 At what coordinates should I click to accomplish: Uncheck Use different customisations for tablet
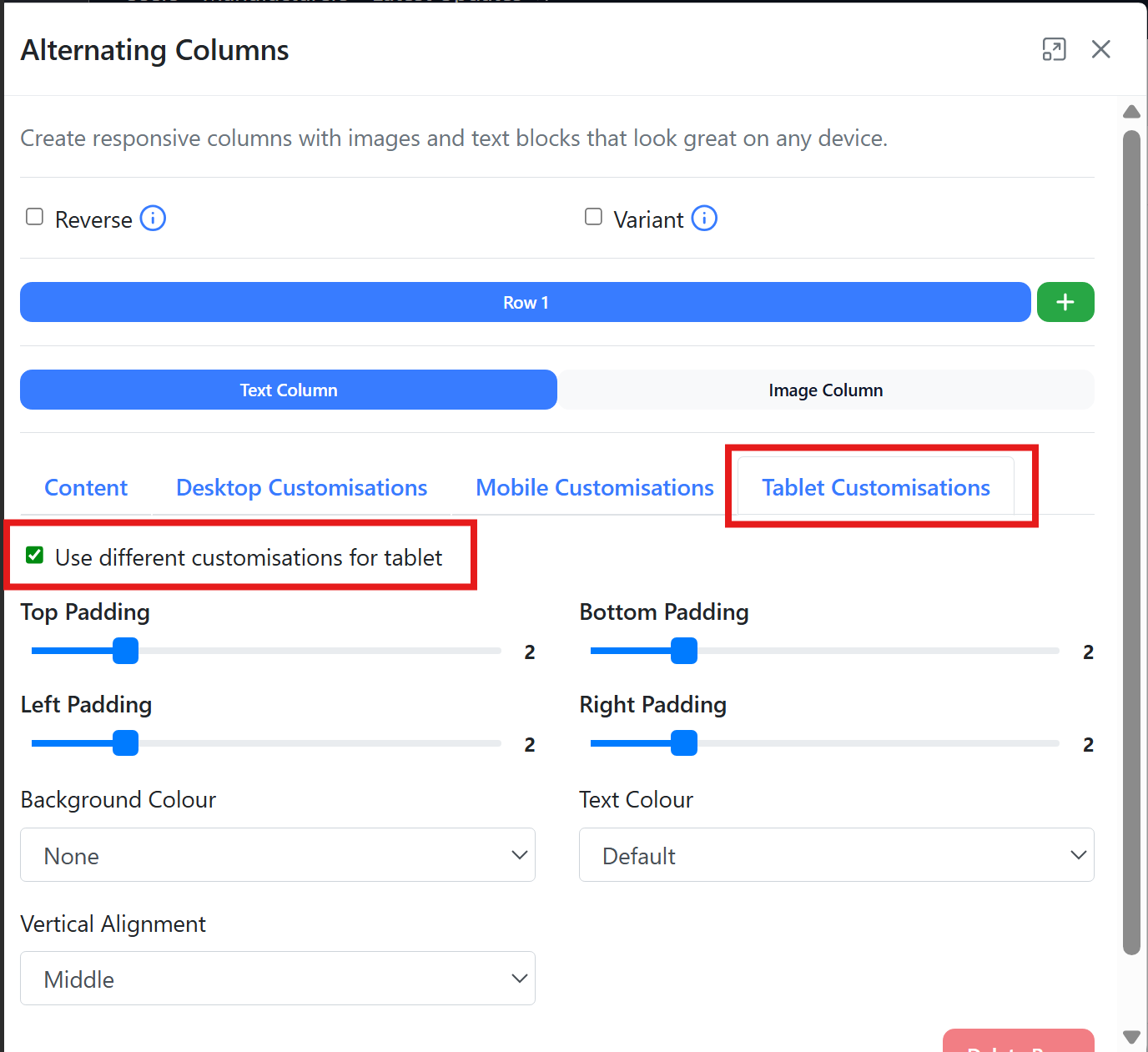[35, 556]
